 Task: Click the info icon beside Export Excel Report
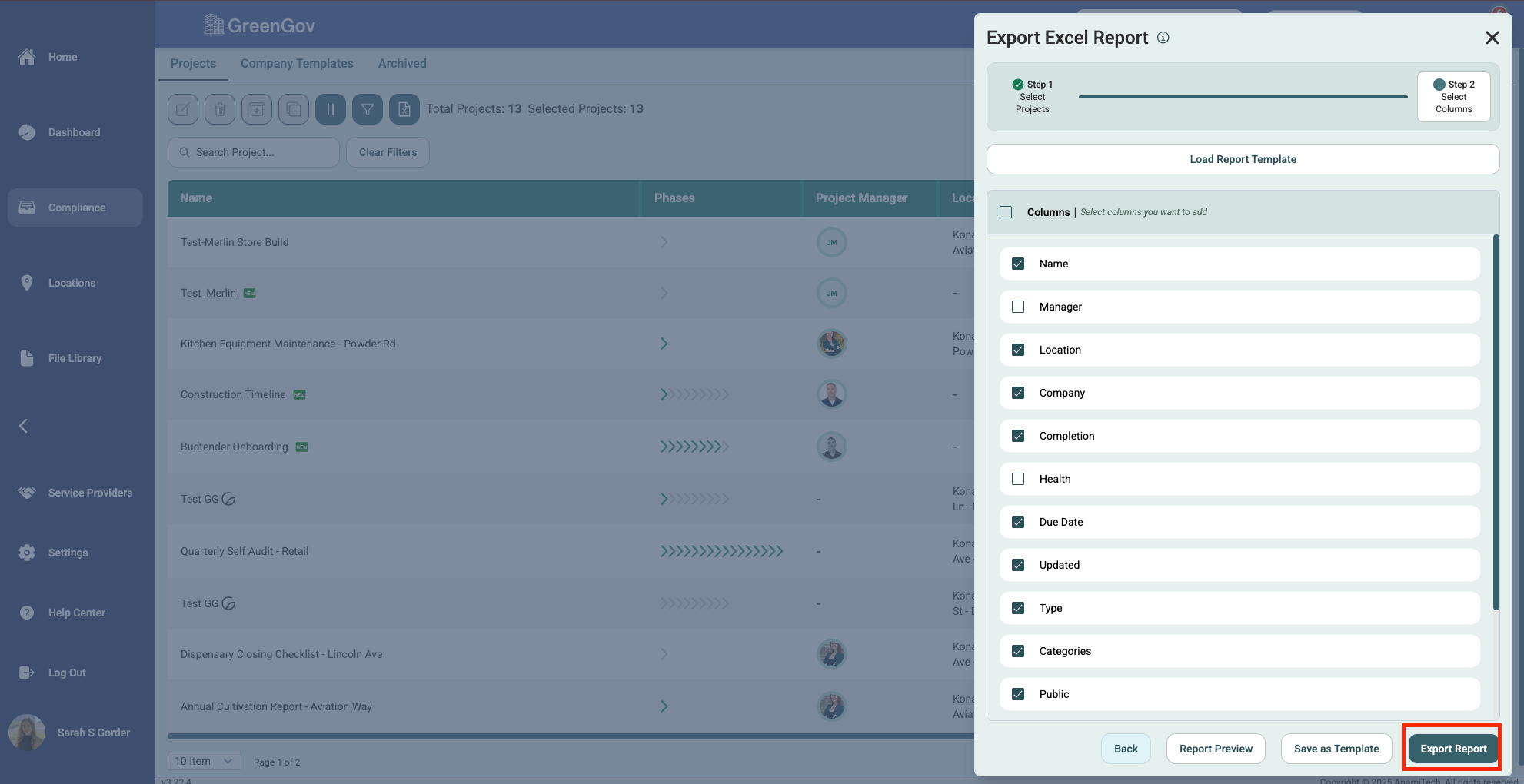1163,38
